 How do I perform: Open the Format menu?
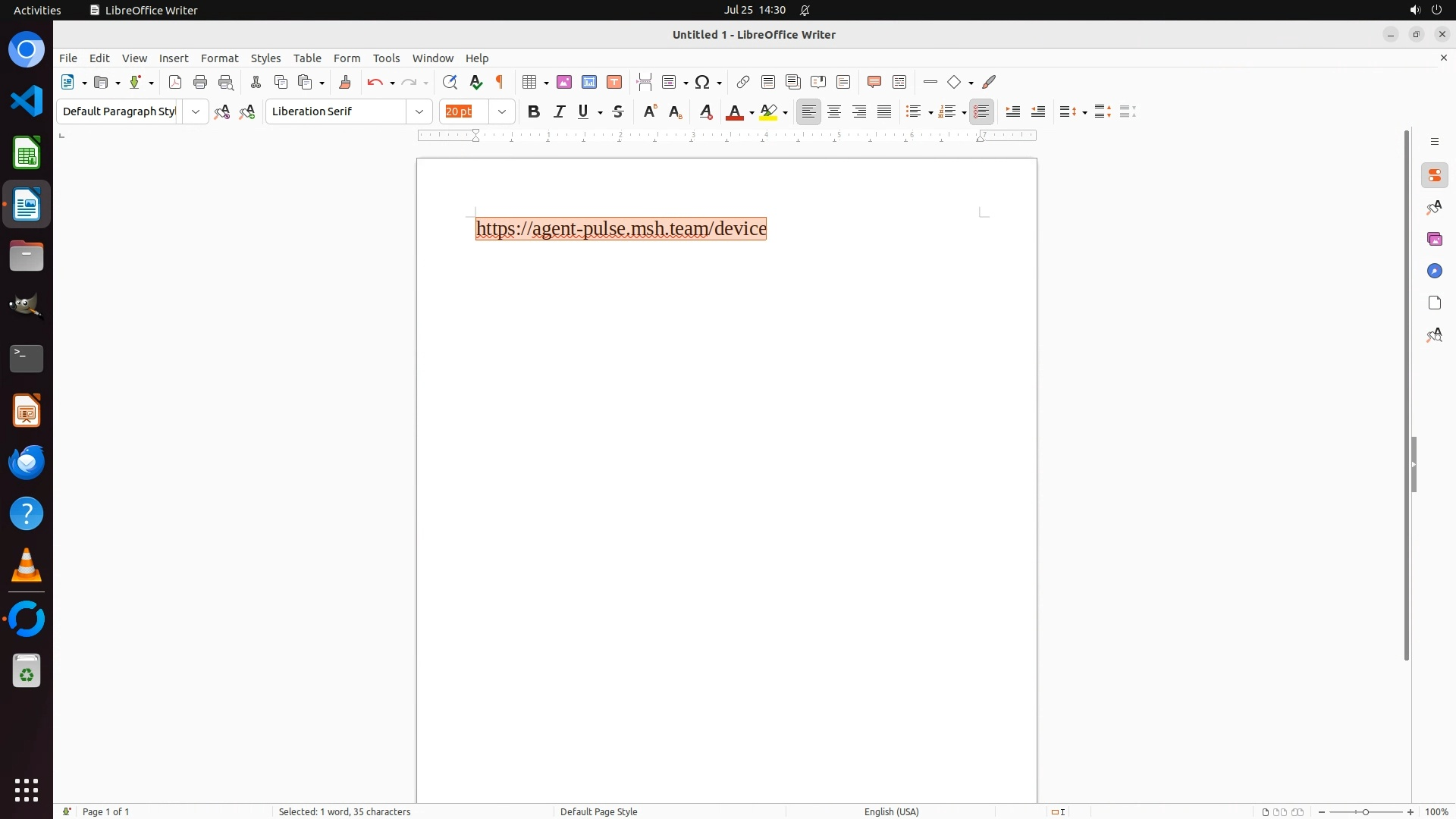[x=219, y=58]
